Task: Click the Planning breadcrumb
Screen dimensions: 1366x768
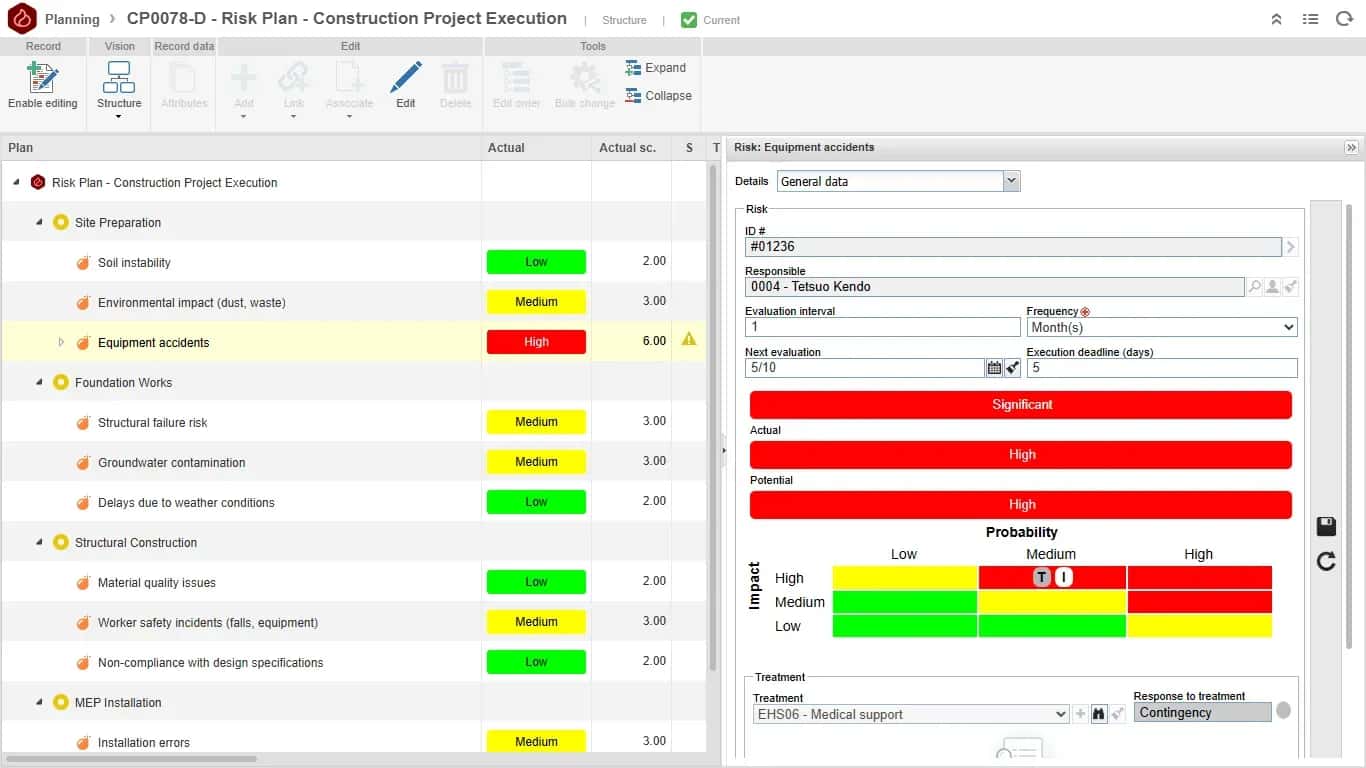Action: 72,19
